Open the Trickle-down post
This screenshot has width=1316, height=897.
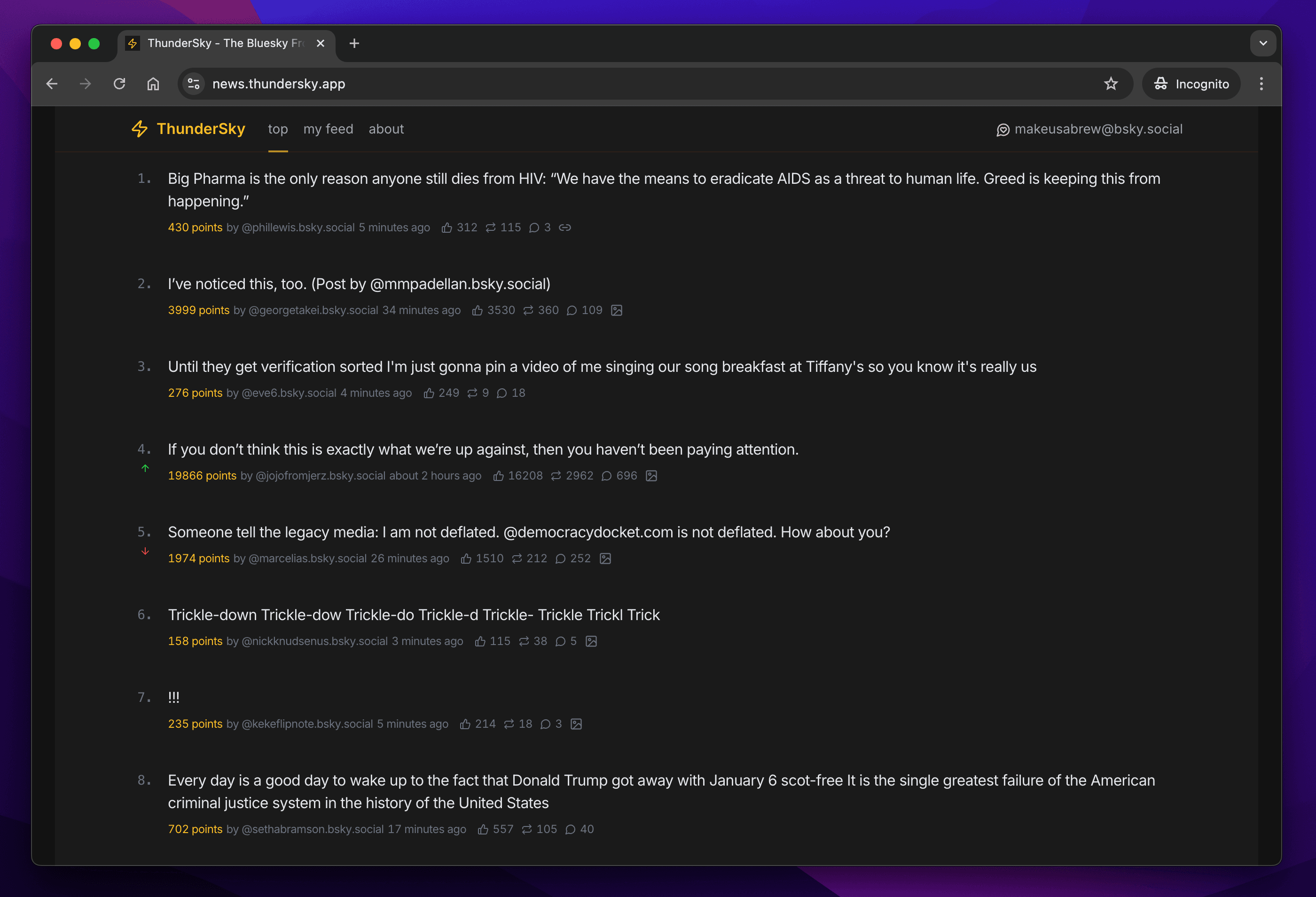(x=414, y=614)
